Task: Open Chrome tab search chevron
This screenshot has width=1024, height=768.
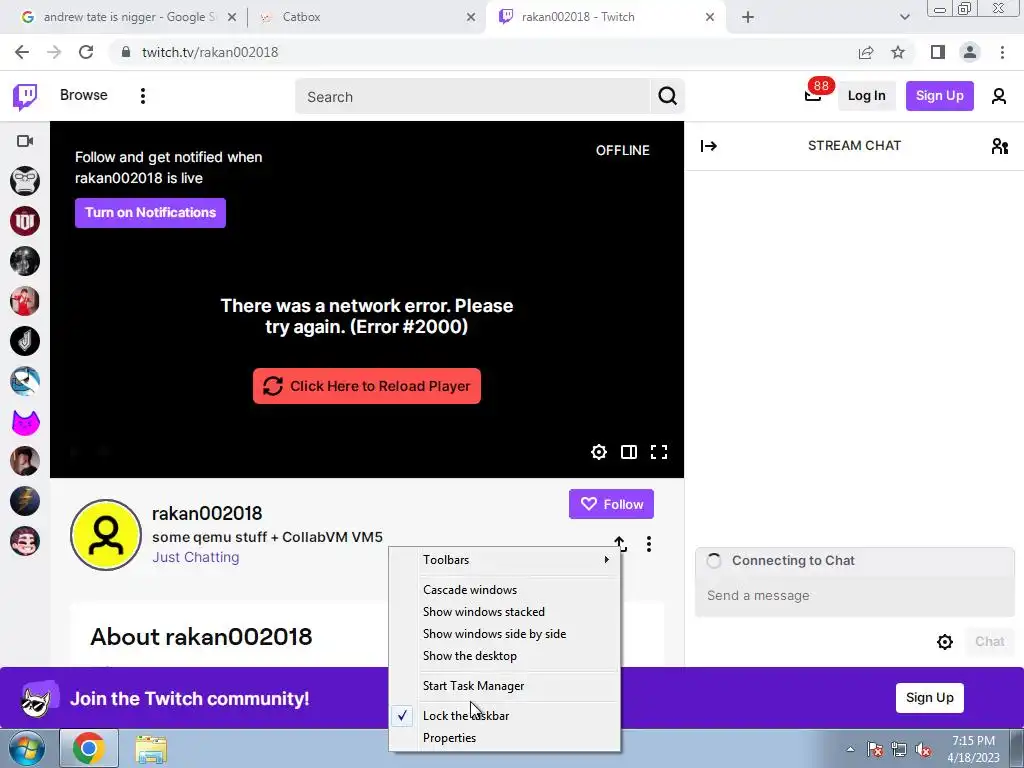Action: [904, 17]
